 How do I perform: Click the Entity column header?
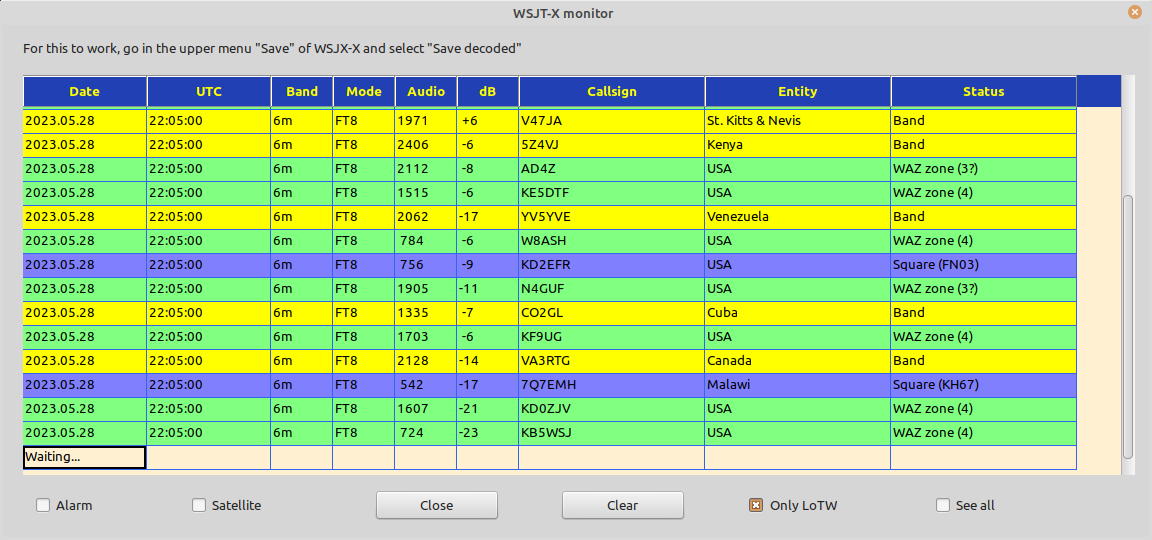click(798, 92)
